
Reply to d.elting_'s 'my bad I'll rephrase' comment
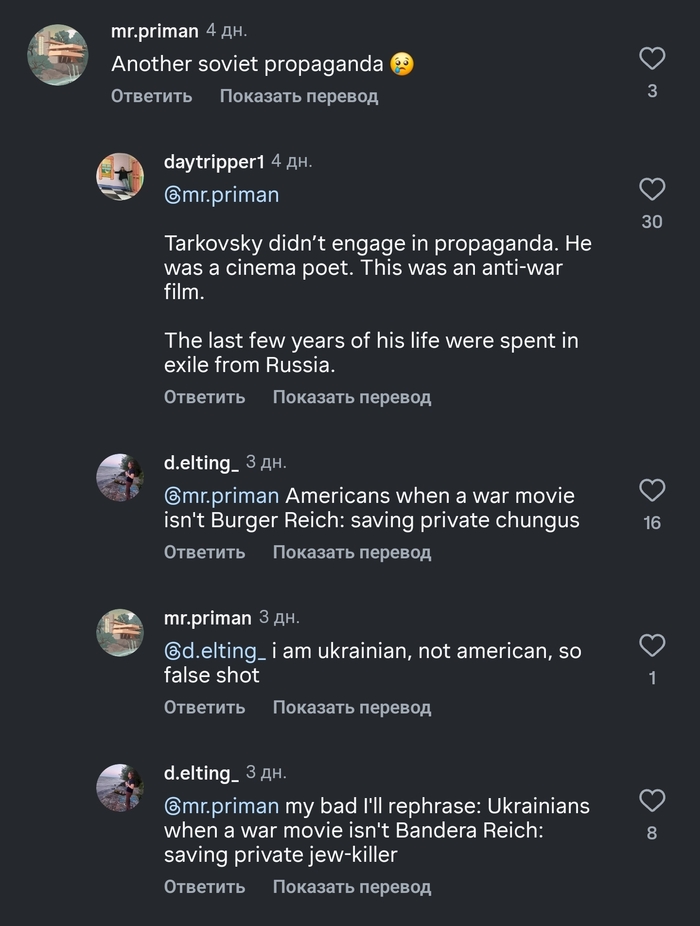(x=204, y=886)
